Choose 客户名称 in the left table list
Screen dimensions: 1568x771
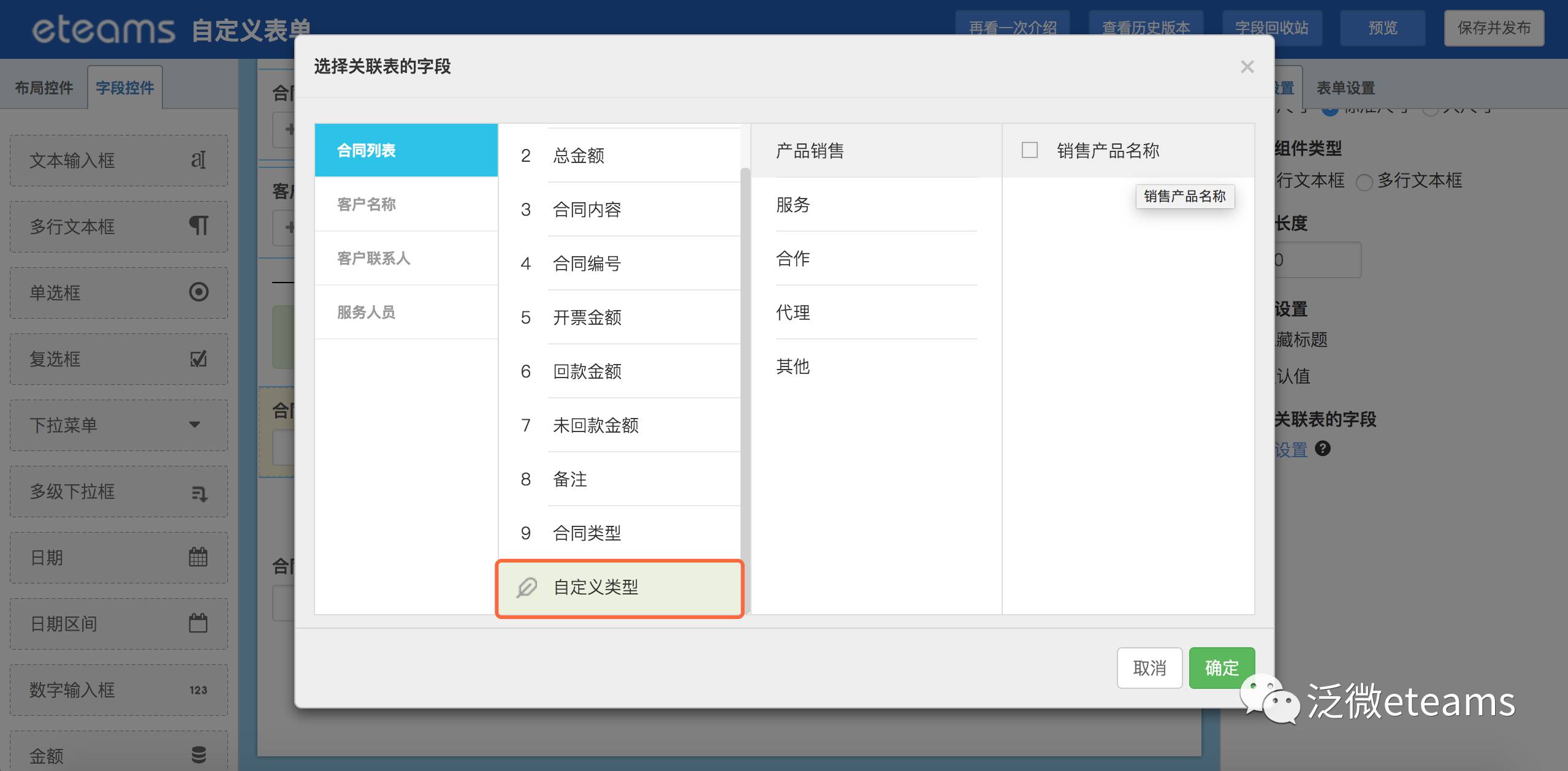(367, 204)
